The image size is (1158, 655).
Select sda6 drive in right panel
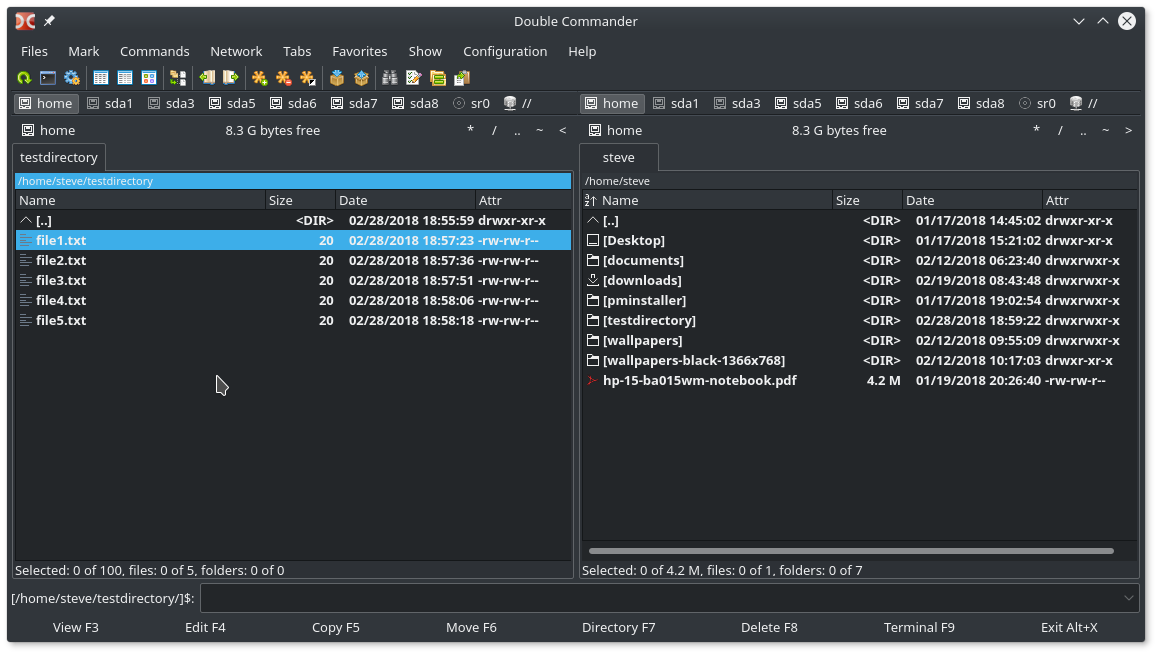coord(859,103)
